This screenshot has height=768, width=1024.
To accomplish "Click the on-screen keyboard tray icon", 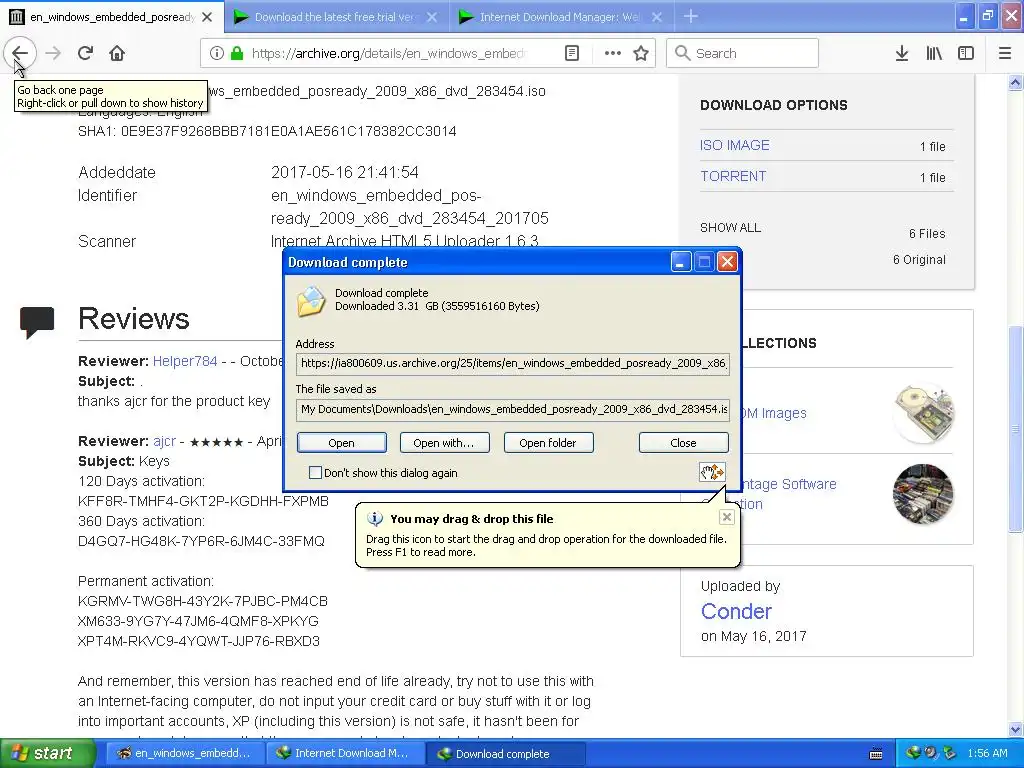I will pyautogui.click(x=876, y=754).
